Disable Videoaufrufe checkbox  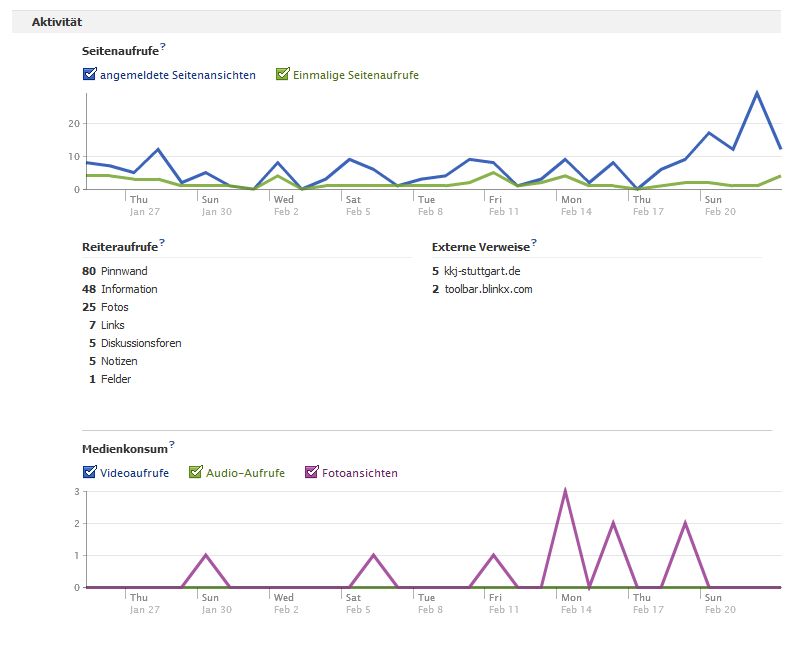pos(90,472)
